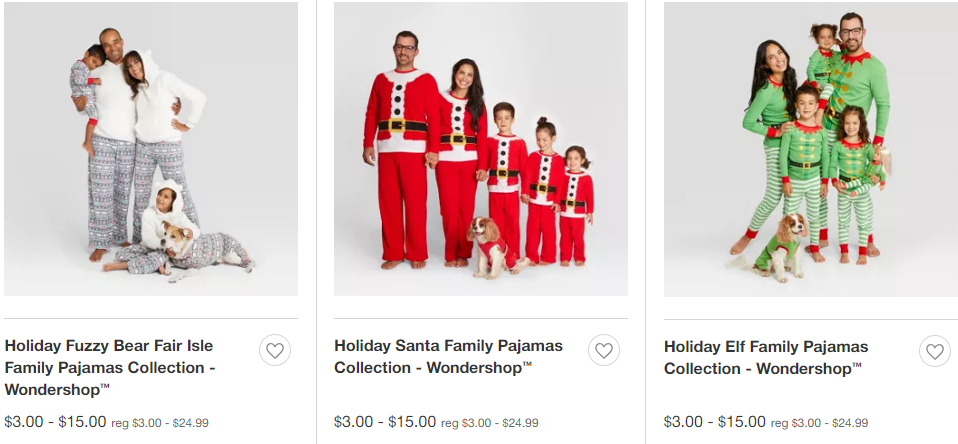Click the reg $3.00 - $24.99 text for Santa pajamas
Viewport: 958px width, 444px height.
click(x=490, y=423)
